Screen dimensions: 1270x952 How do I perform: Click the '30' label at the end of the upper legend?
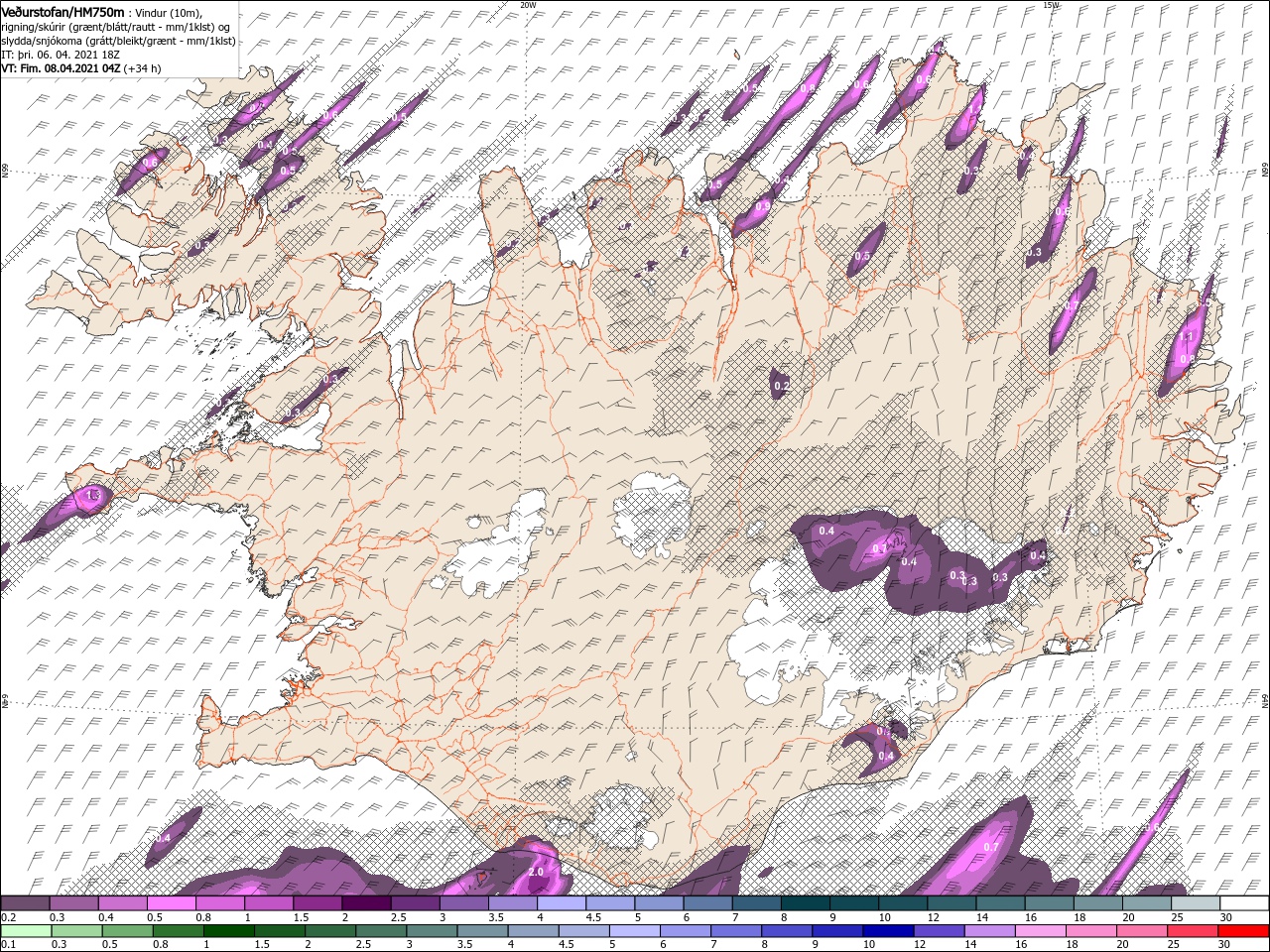pyautogui.click(x=1224, y=917)
